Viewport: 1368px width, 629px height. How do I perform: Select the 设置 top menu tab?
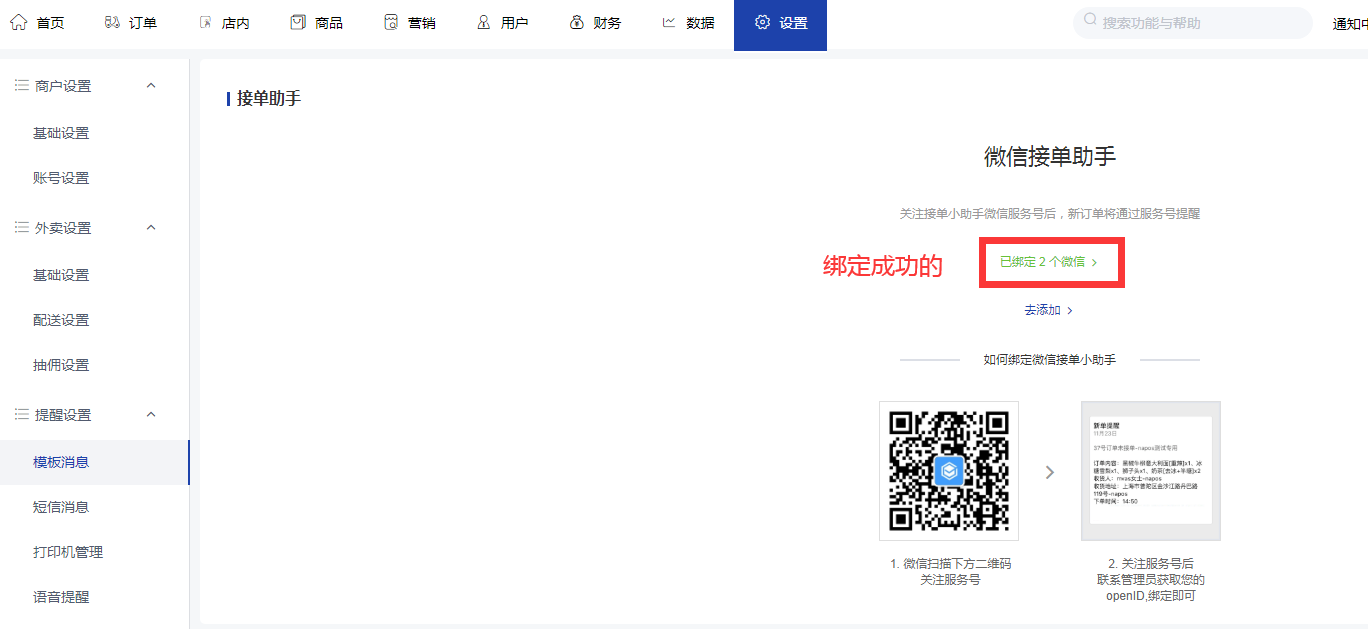tap(780, 24)
